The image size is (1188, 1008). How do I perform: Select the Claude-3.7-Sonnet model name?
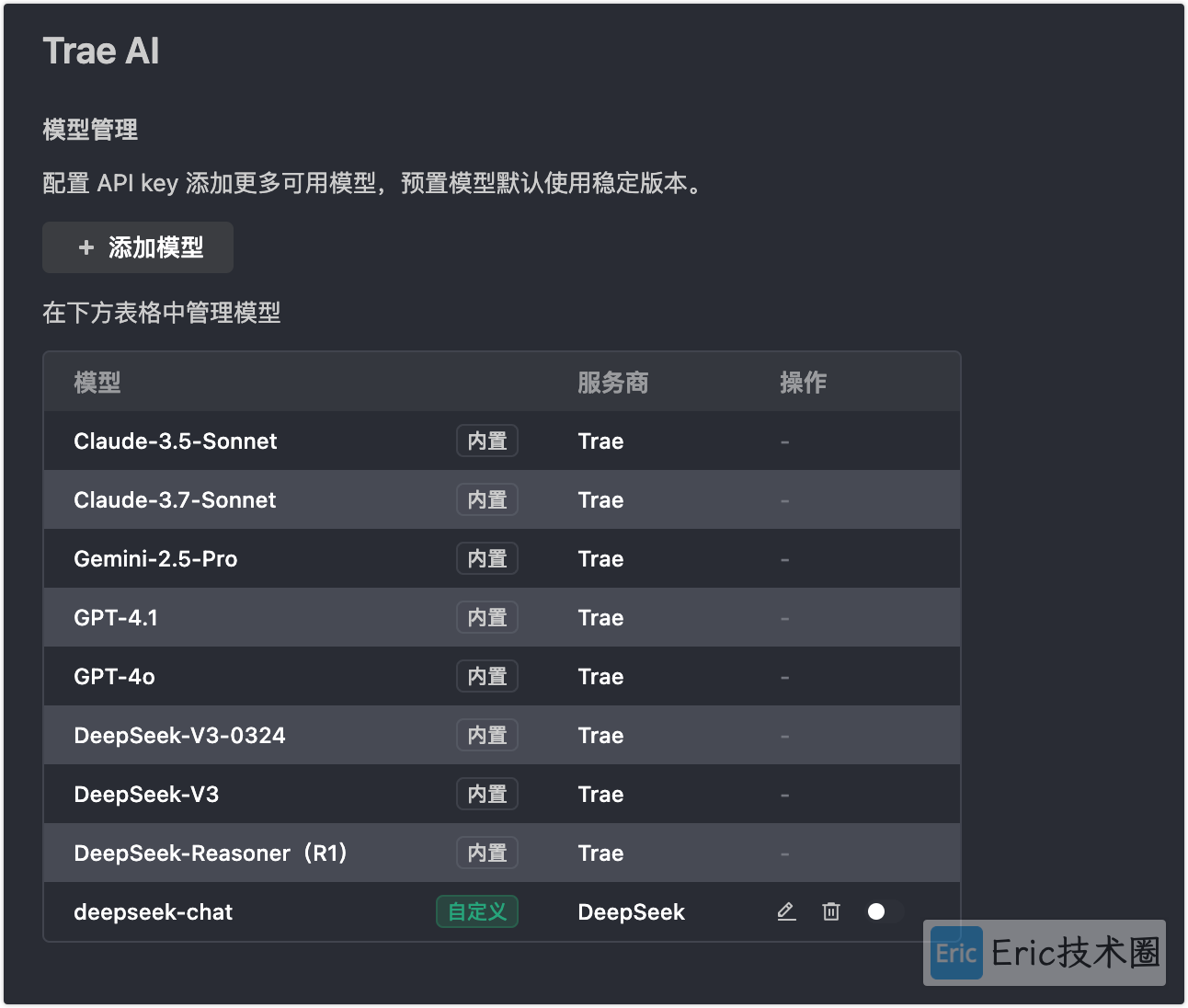coord(175,500)
